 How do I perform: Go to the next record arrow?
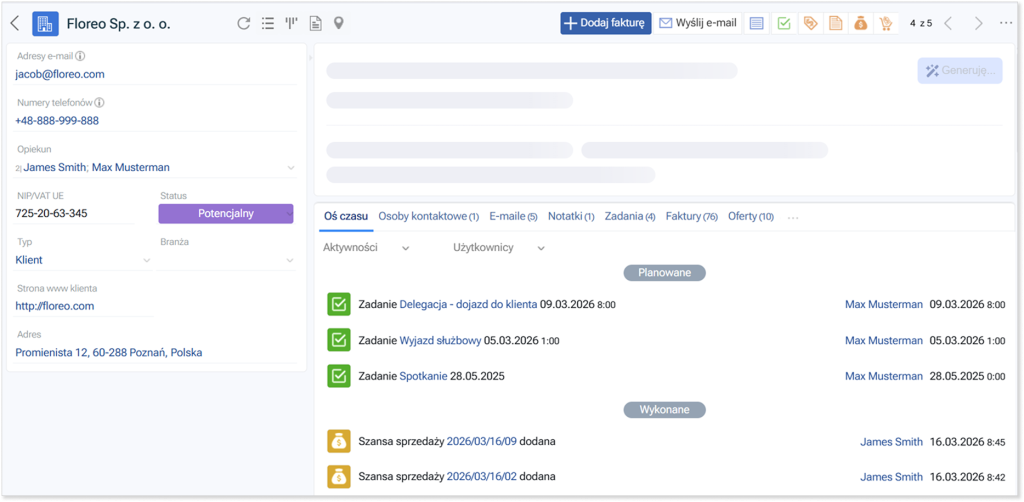pos(978,23)
